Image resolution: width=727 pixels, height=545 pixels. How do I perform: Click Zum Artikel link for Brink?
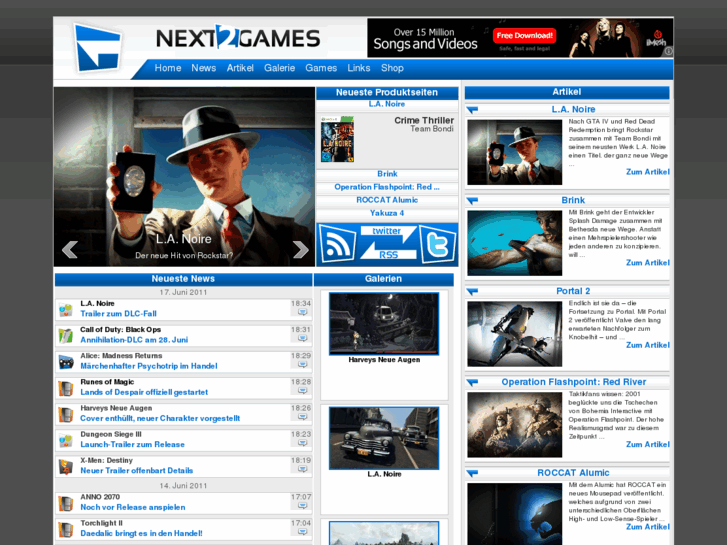coord(647,263)
